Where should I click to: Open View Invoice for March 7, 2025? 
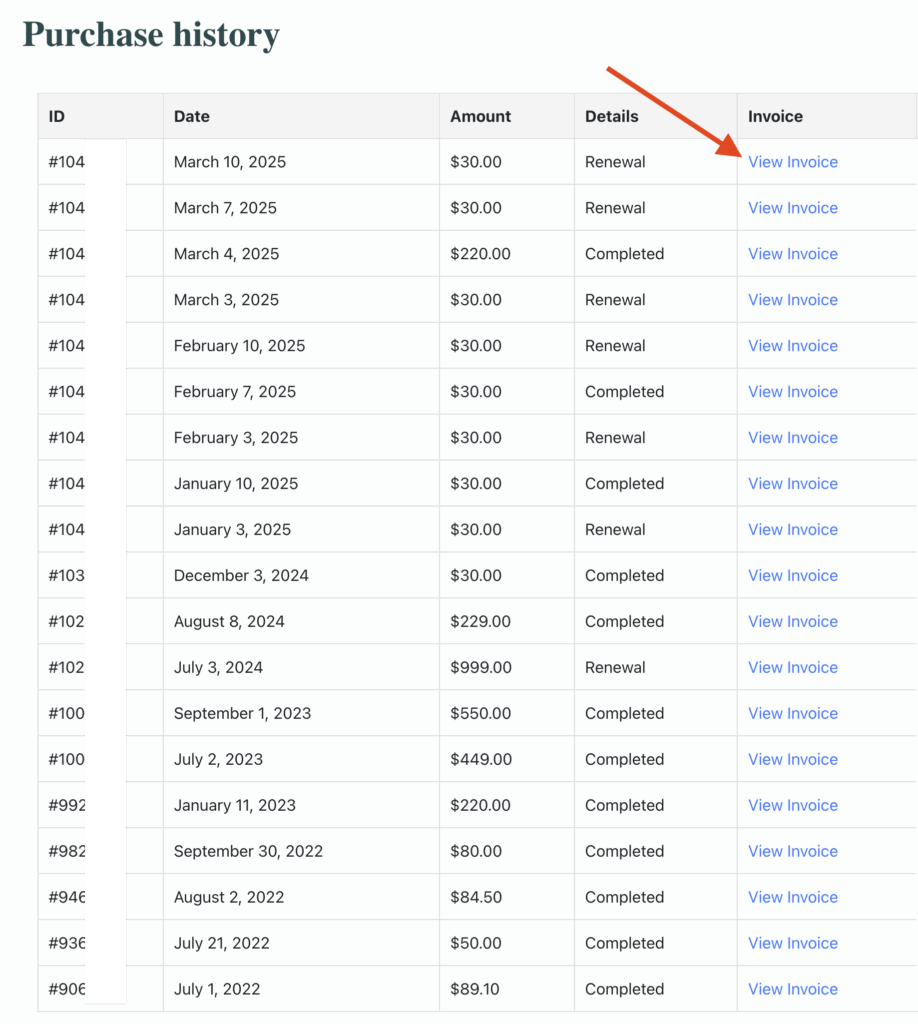click(792, 208)
